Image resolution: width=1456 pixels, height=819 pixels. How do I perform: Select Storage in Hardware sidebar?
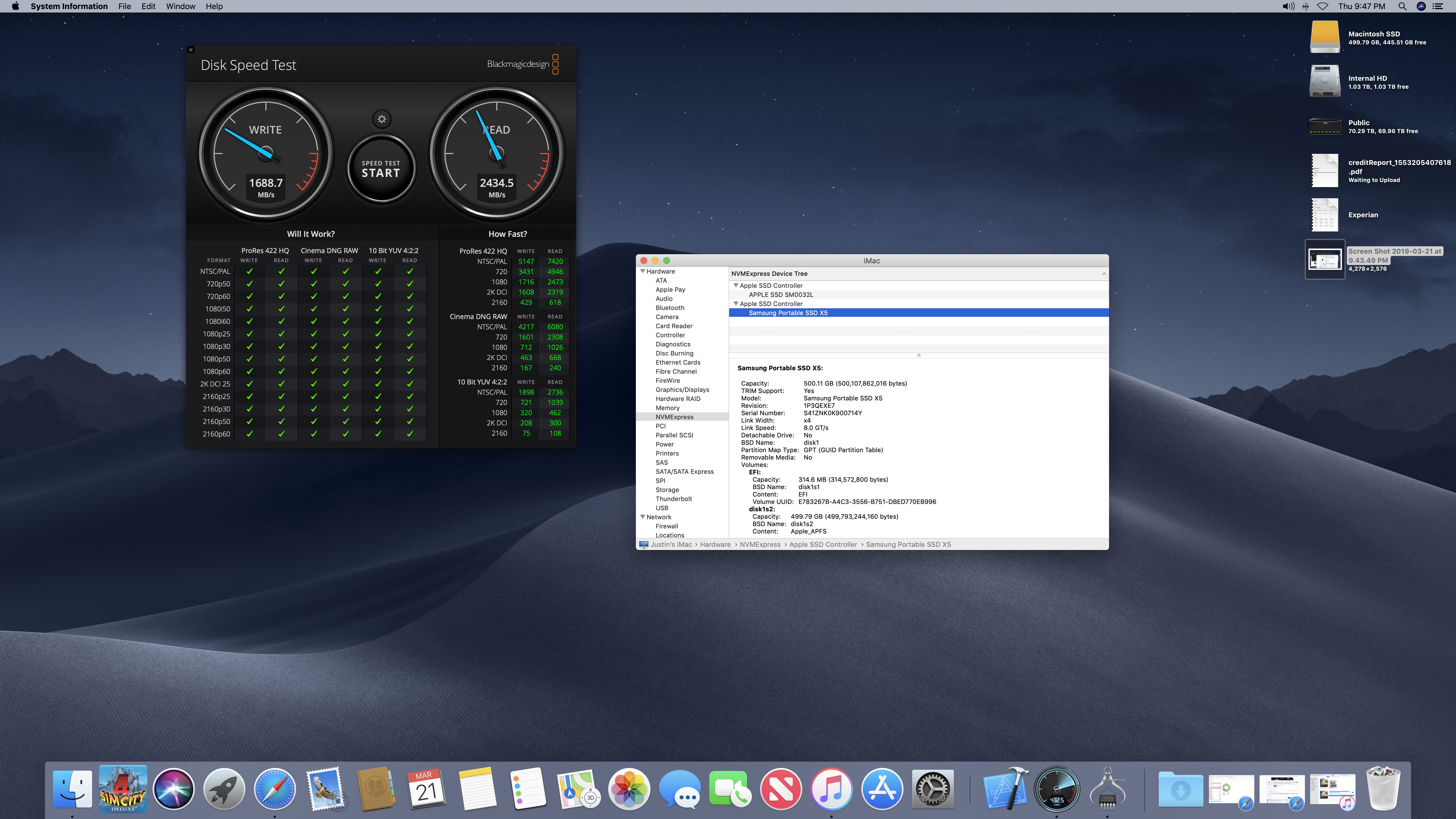667,490
